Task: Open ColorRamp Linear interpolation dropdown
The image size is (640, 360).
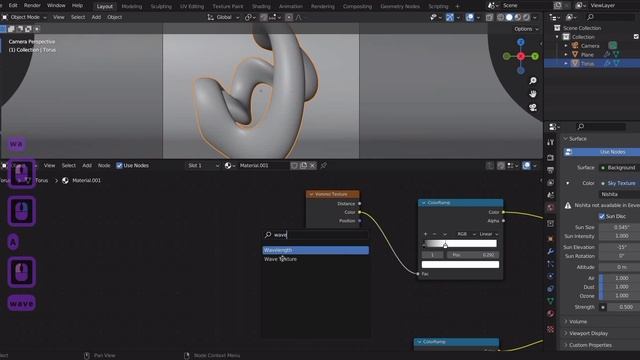Action: [x=489, y=234]
